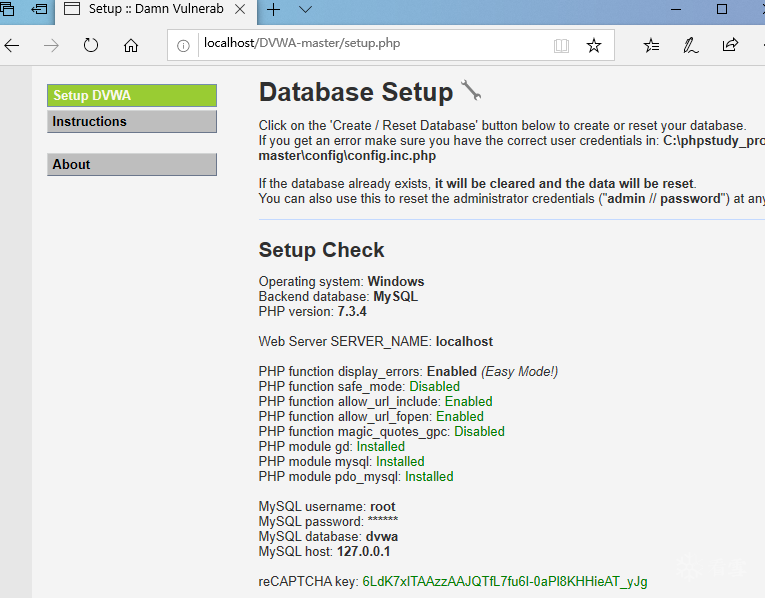The image size is (765, 598).
Task: Click Web Server SERVER_NAME localhost text
Action: tap(376, 341)
